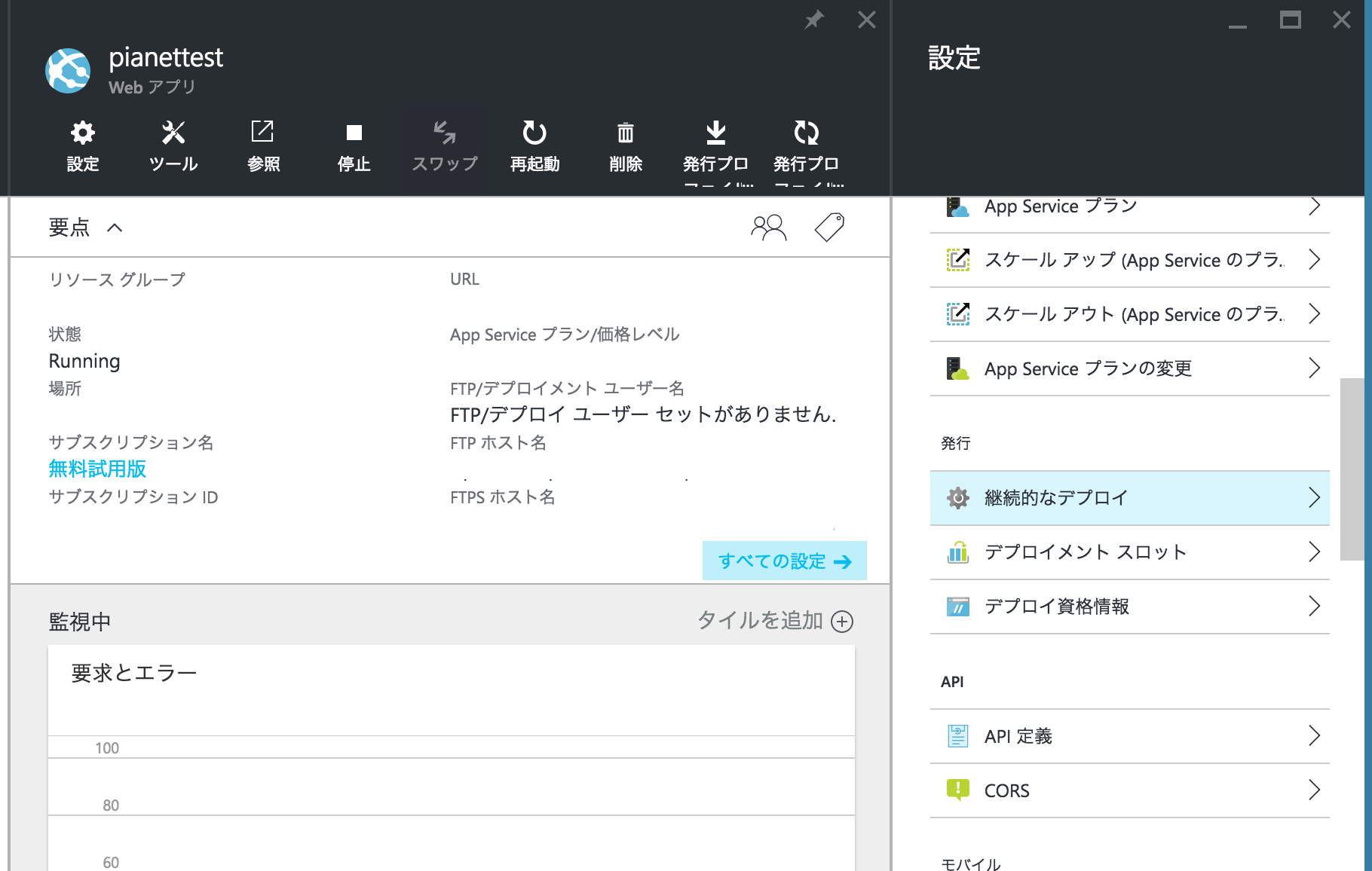This screenshot has width=1372, height=871.
Task: Click the add tile plus icon
Action: [842, 622]
